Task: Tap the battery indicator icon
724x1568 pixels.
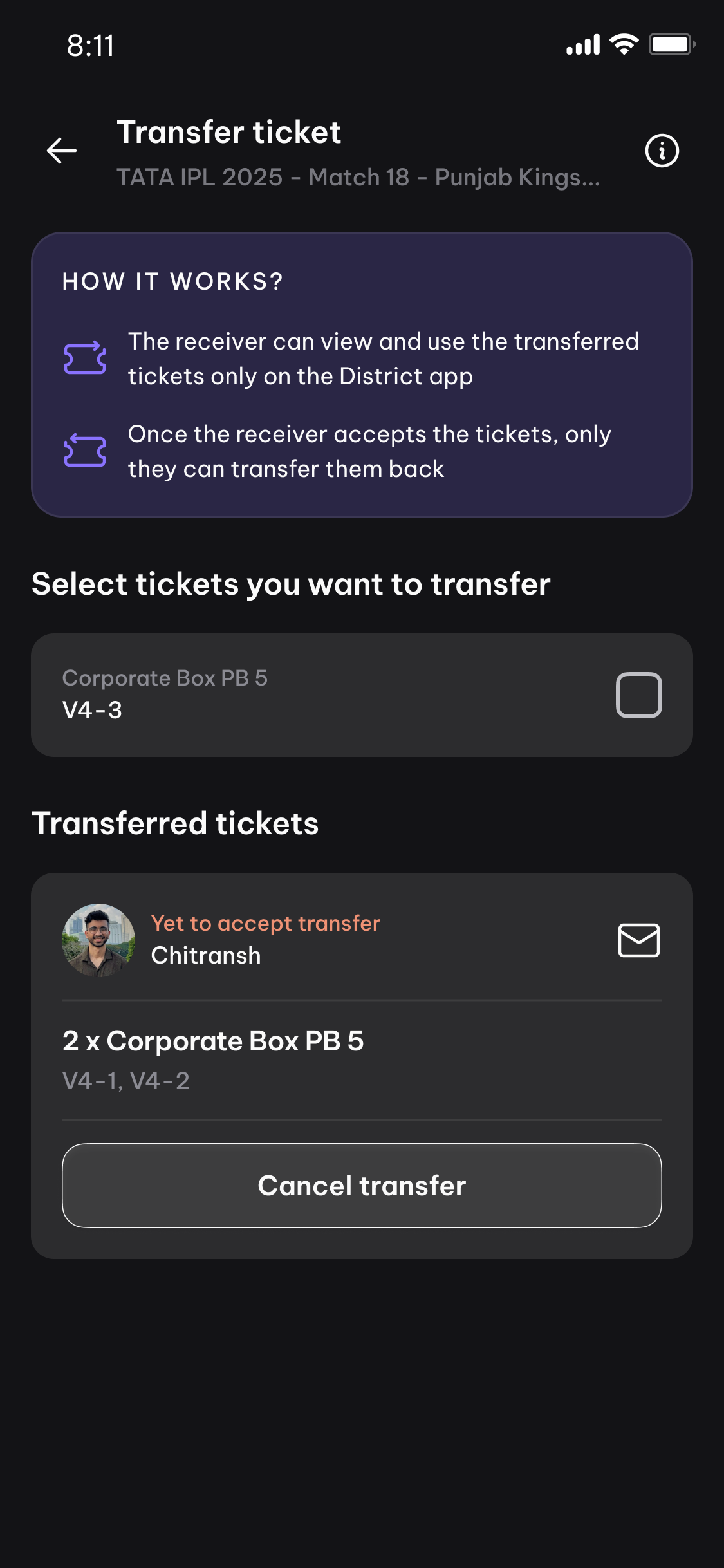Action: (671, 45)
